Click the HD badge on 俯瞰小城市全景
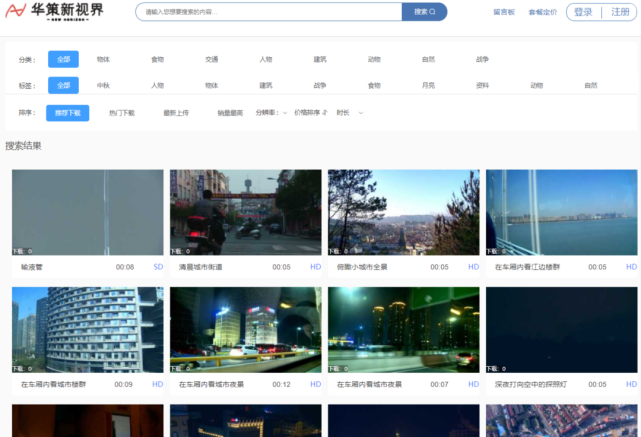This screenshot has height=437, width=641. (x=473, y=267)
